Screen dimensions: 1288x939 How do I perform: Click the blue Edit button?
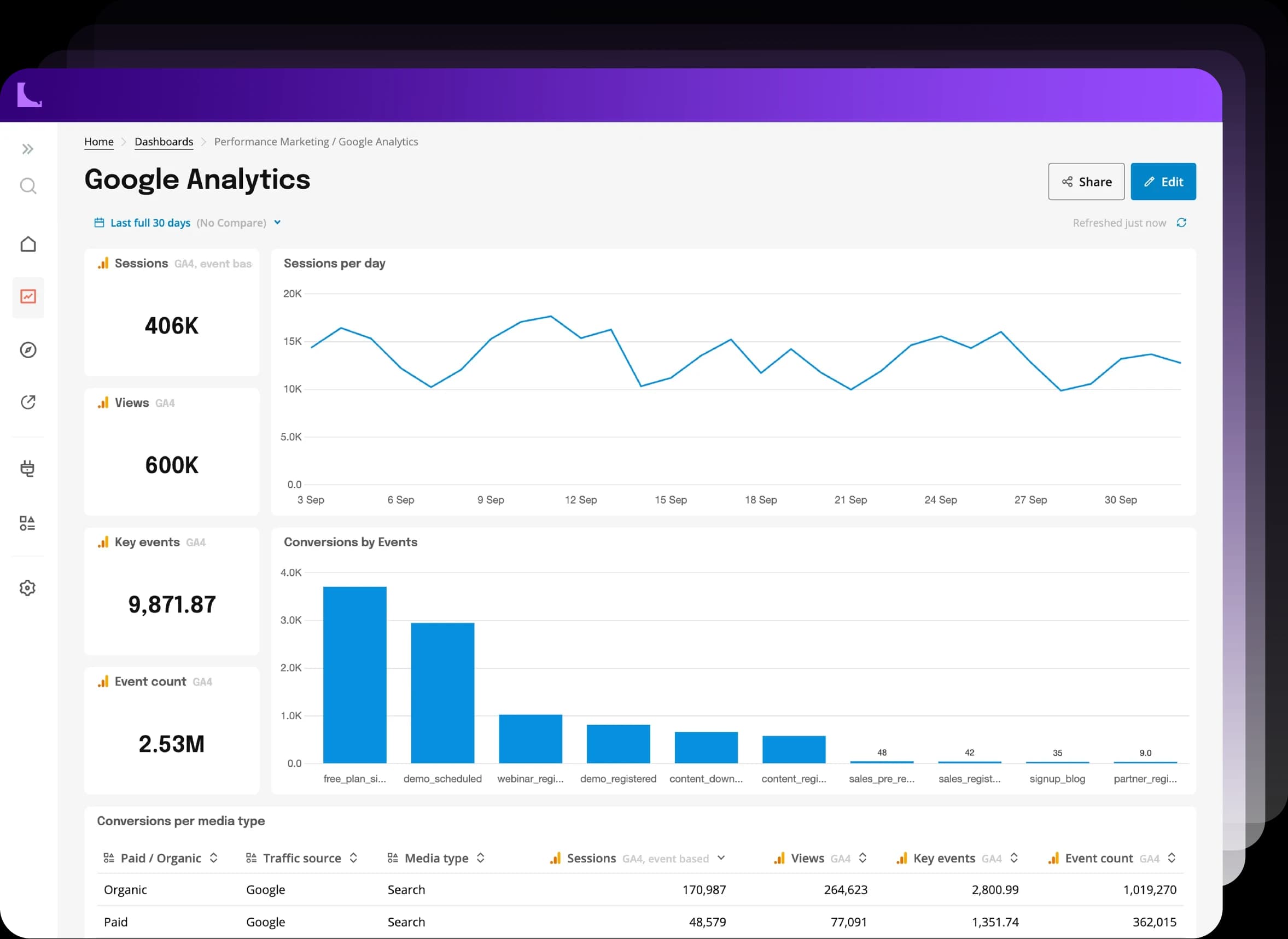[x=1163, y=182]
